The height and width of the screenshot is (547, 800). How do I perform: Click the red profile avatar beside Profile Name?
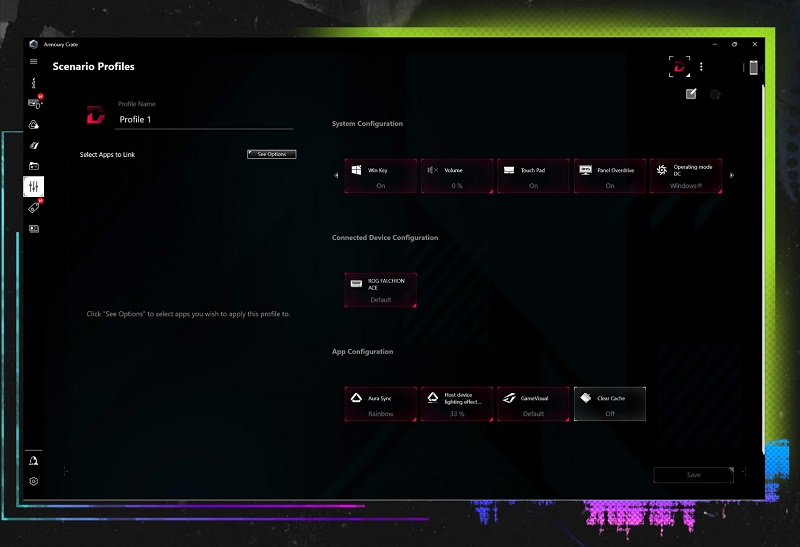pos(95,114)
